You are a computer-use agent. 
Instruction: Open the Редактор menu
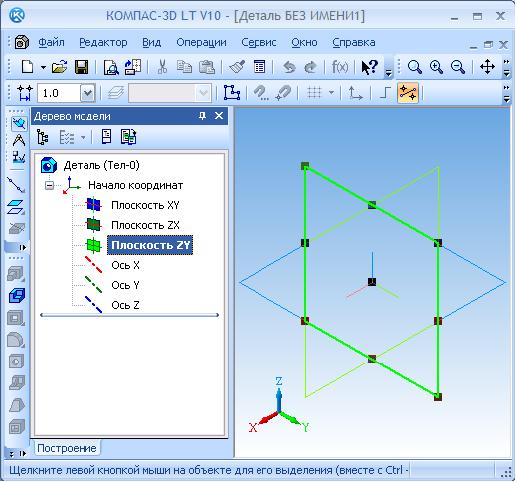pos(103,42)
